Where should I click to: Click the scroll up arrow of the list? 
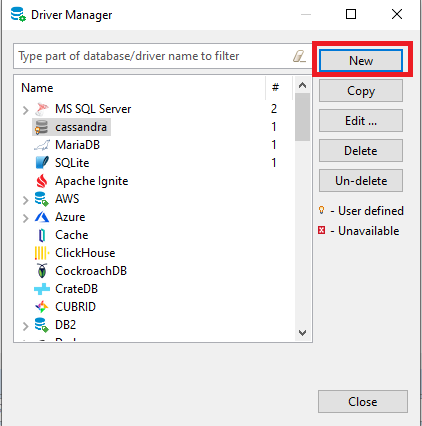click(x=303, y=85)
